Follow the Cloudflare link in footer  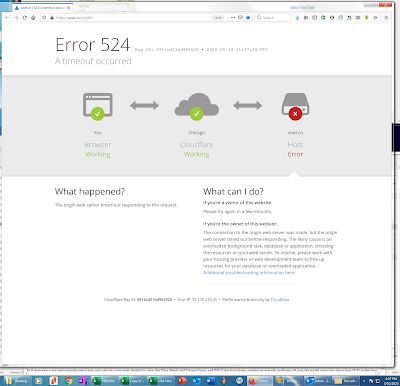coord(280,300)
